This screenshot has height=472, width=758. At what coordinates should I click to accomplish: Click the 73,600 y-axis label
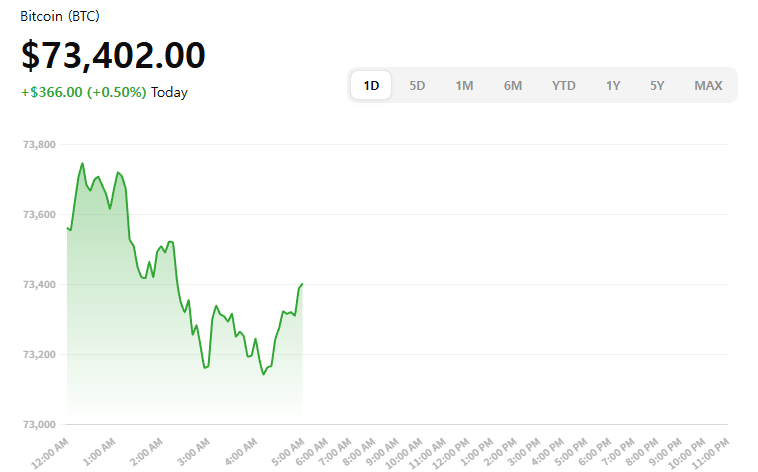coord(39,214)
